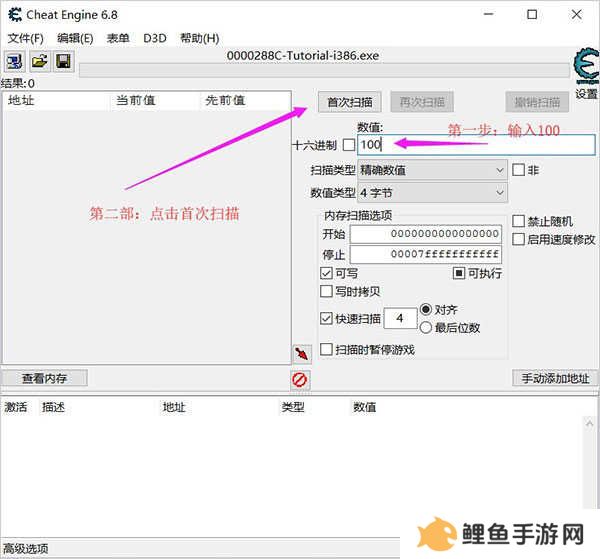Click the 手动添加地址 button

(555, 378)
